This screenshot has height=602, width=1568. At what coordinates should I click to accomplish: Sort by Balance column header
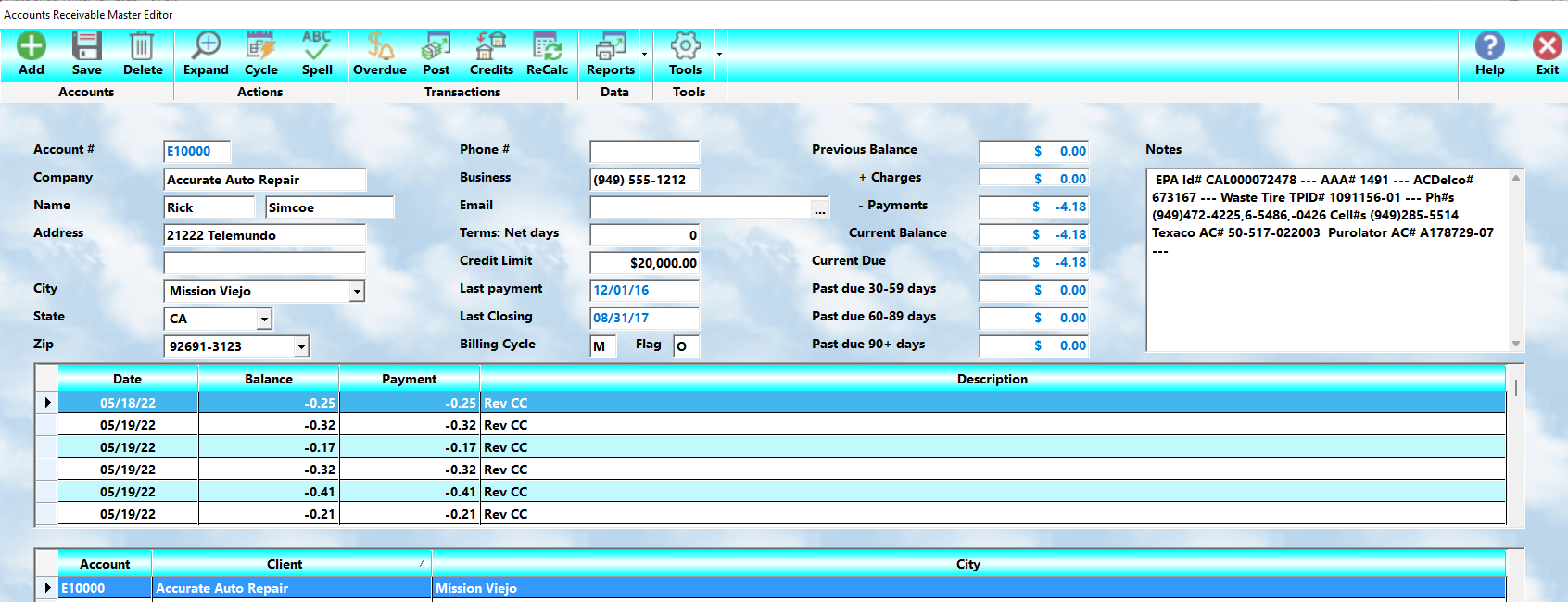(269, 379)
